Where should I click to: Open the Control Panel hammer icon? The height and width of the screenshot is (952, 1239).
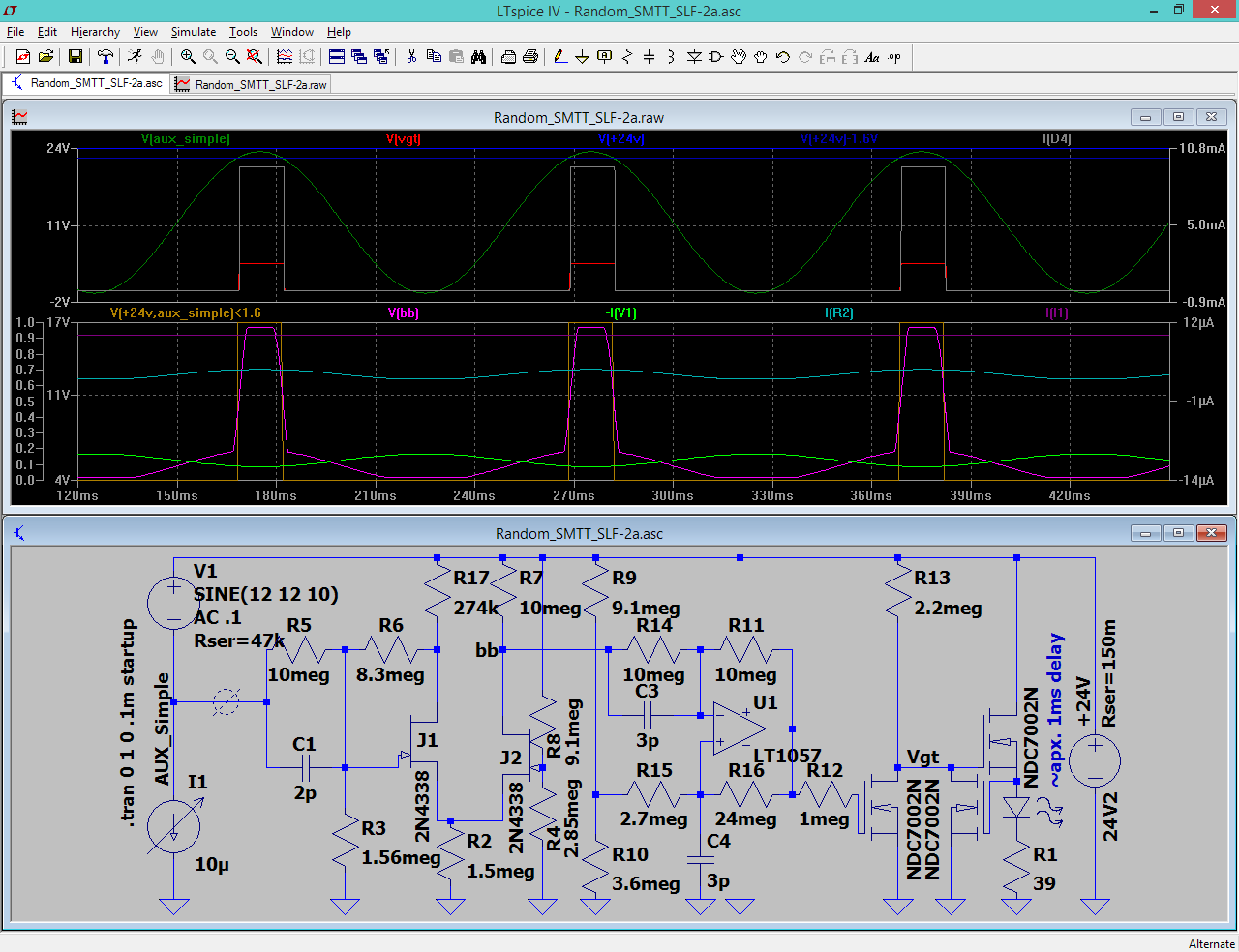coord(106,57)
